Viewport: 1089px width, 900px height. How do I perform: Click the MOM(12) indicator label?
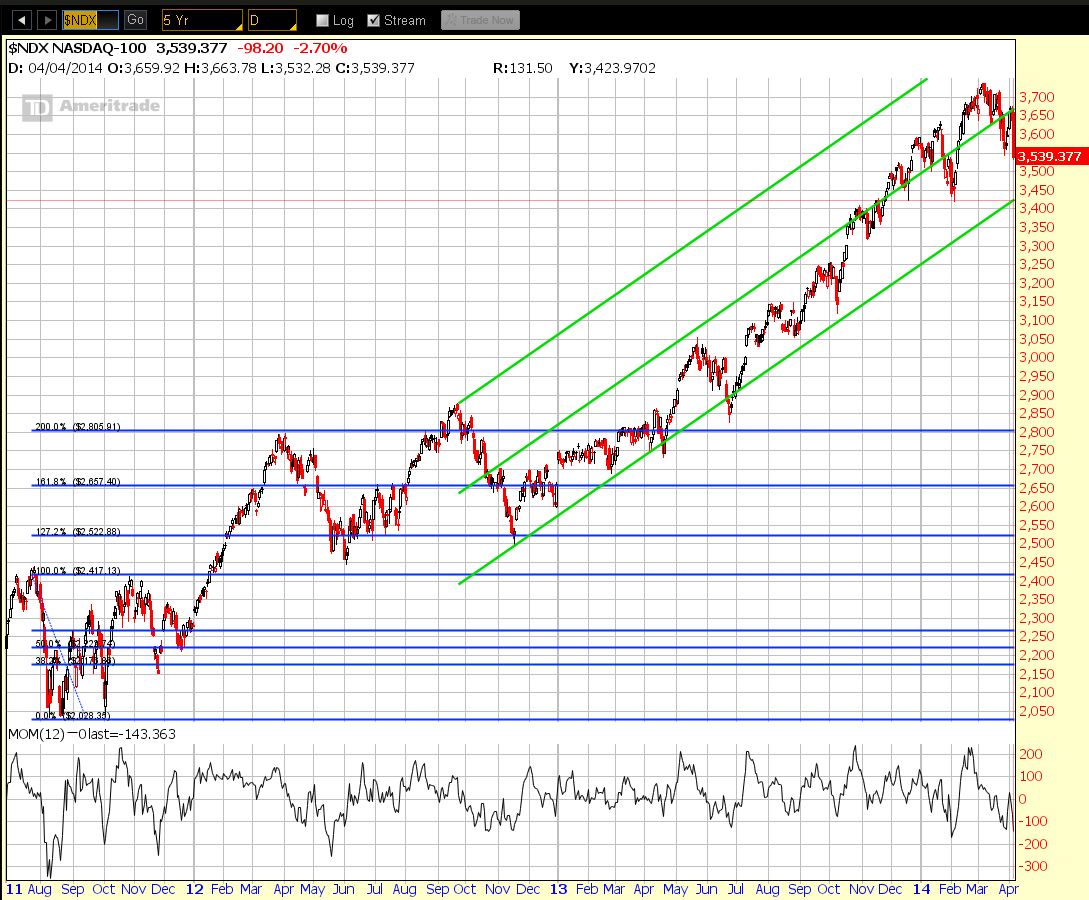(x=36, y=734)
